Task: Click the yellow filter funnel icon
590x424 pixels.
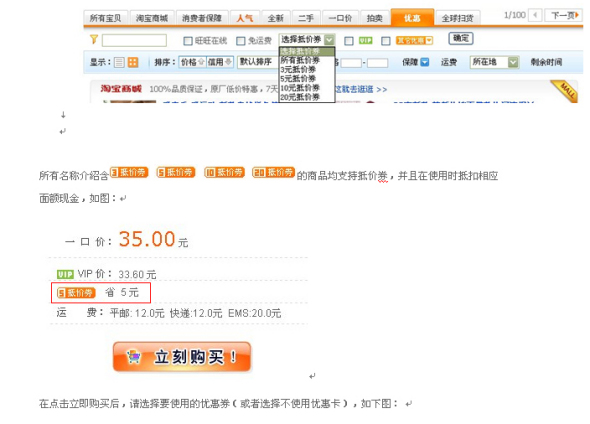Action: [94, 39]
